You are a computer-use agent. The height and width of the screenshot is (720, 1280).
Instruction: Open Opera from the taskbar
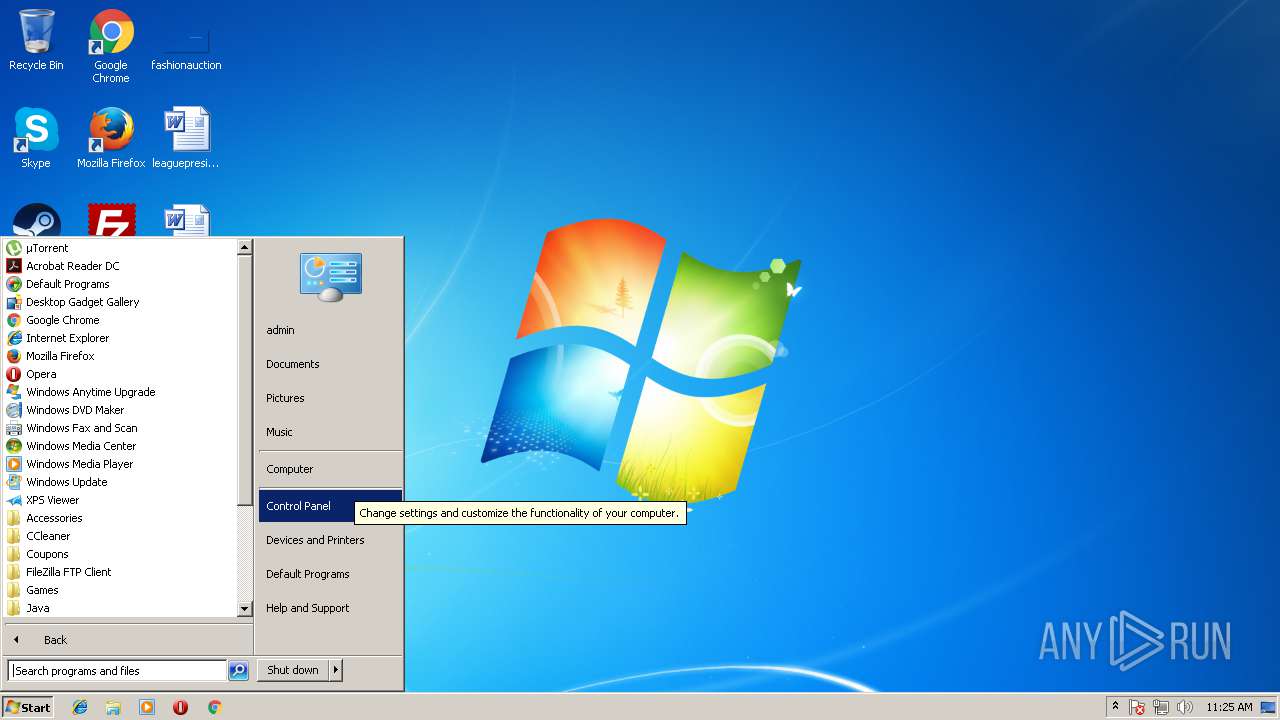(x=180, y=707)
